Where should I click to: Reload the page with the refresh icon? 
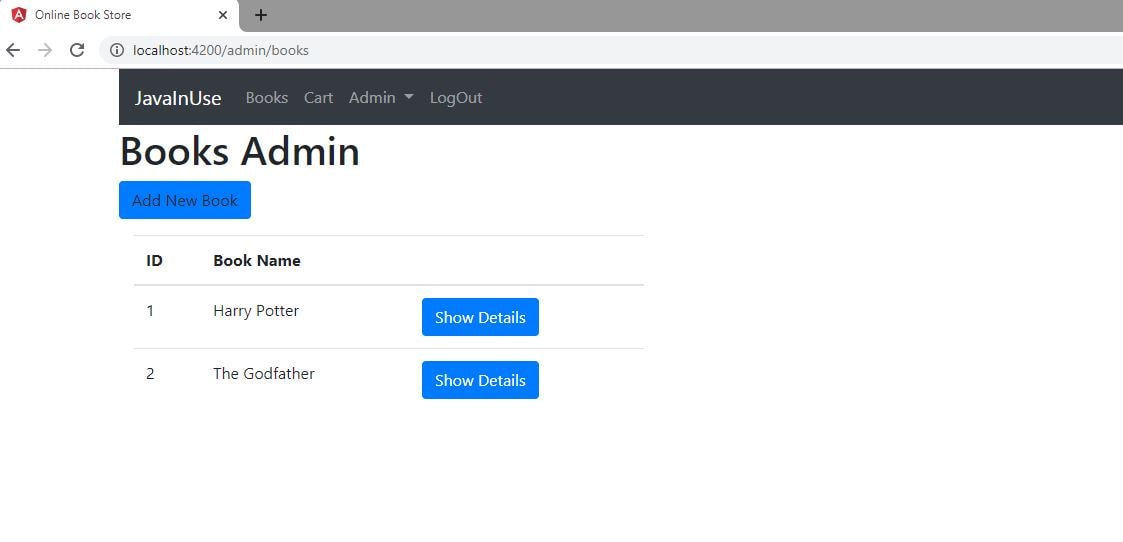[x=77, y=50]
